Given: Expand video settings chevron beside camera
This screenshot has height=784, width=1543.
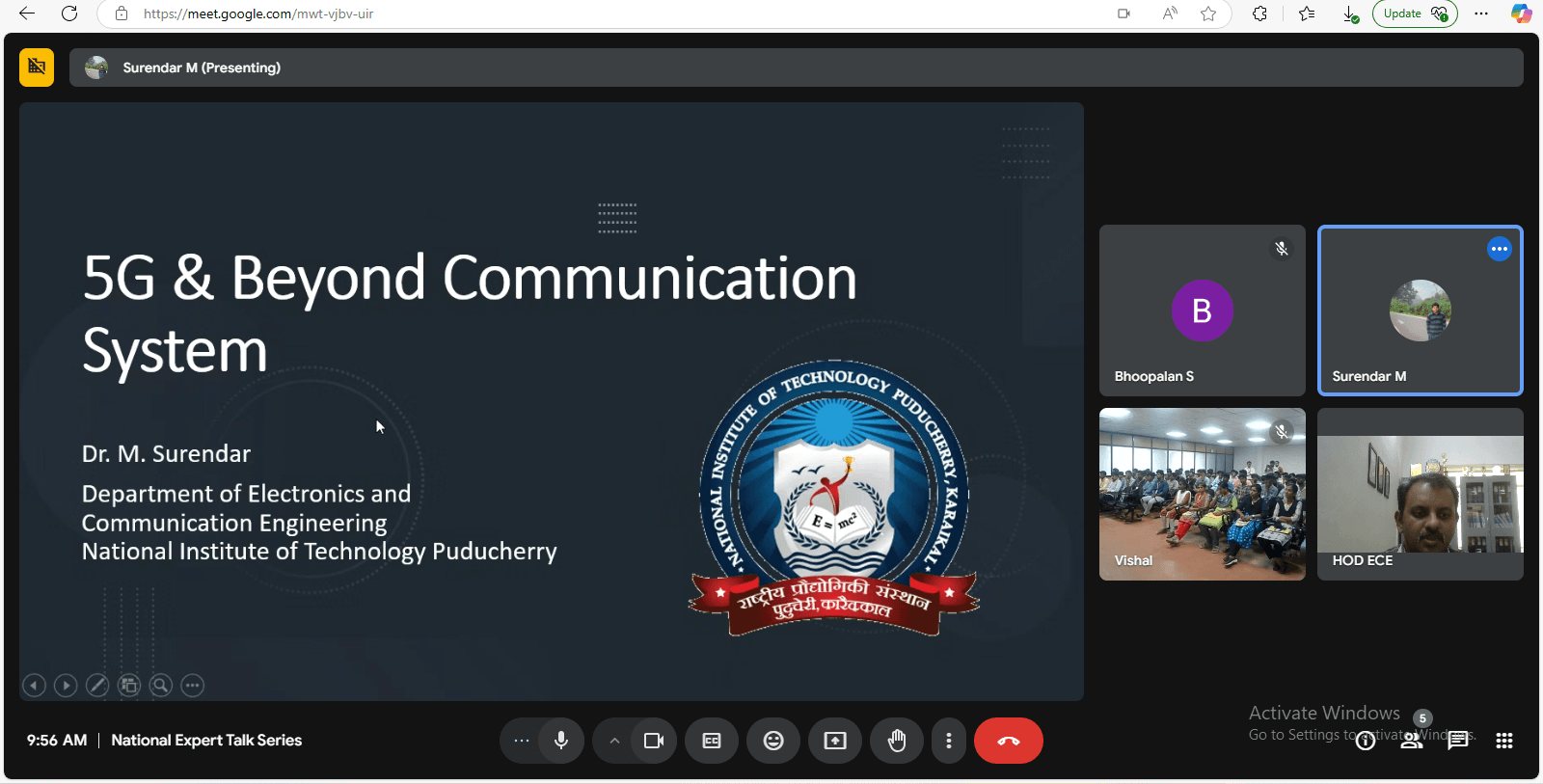Looking at the screenshot, I should click(x=614, y=741).
